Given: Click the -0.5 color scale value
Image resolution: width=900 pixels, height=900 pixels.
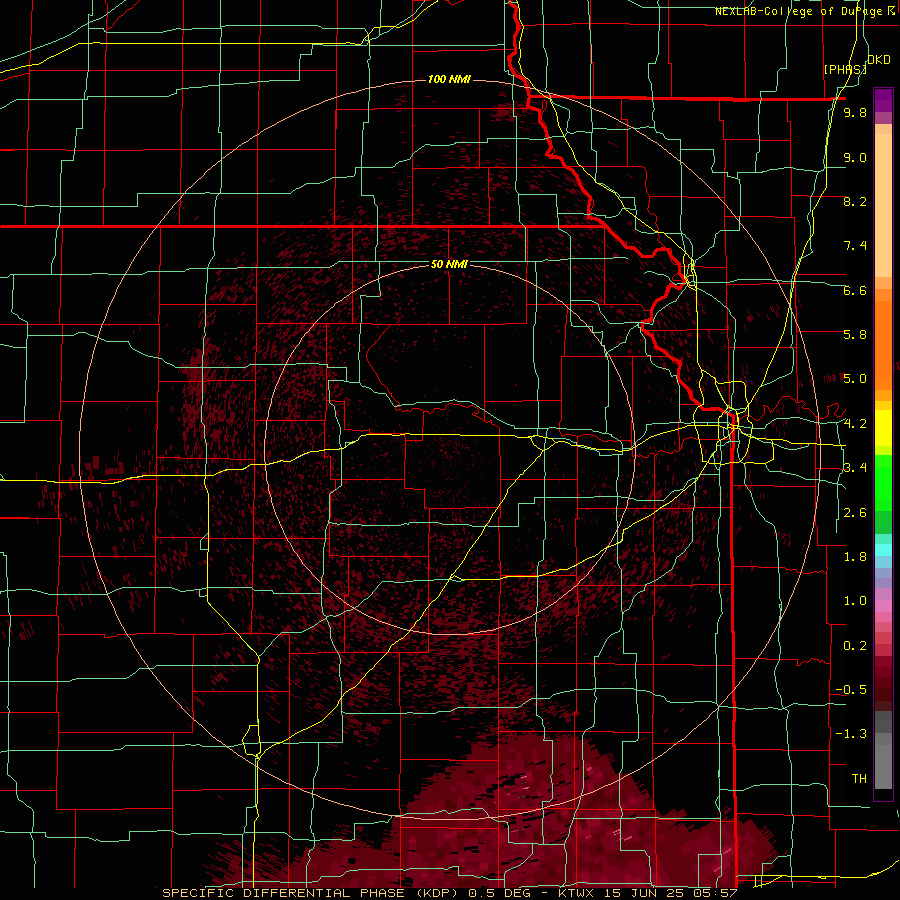Looking at the screenshot, I should tap(851, 690).
